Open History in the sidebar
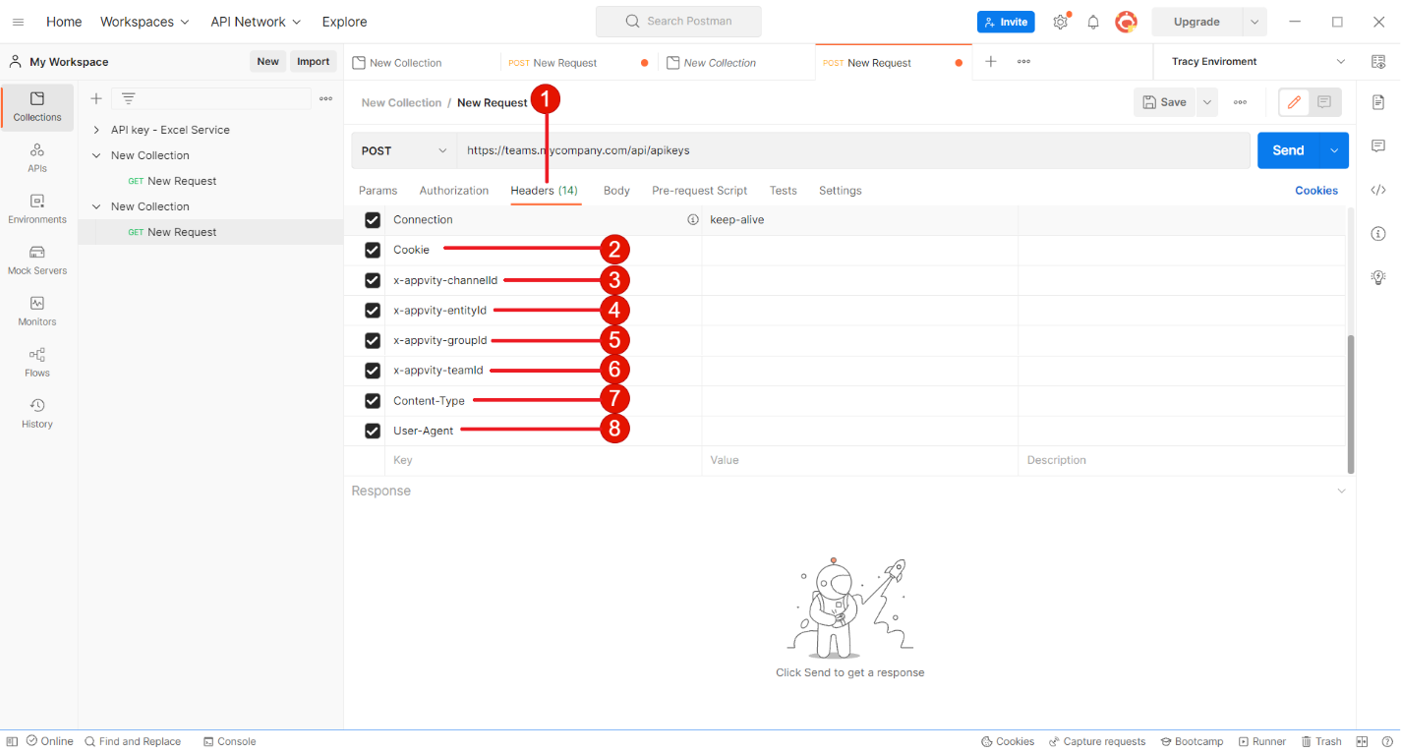 [x=37, y=413]
